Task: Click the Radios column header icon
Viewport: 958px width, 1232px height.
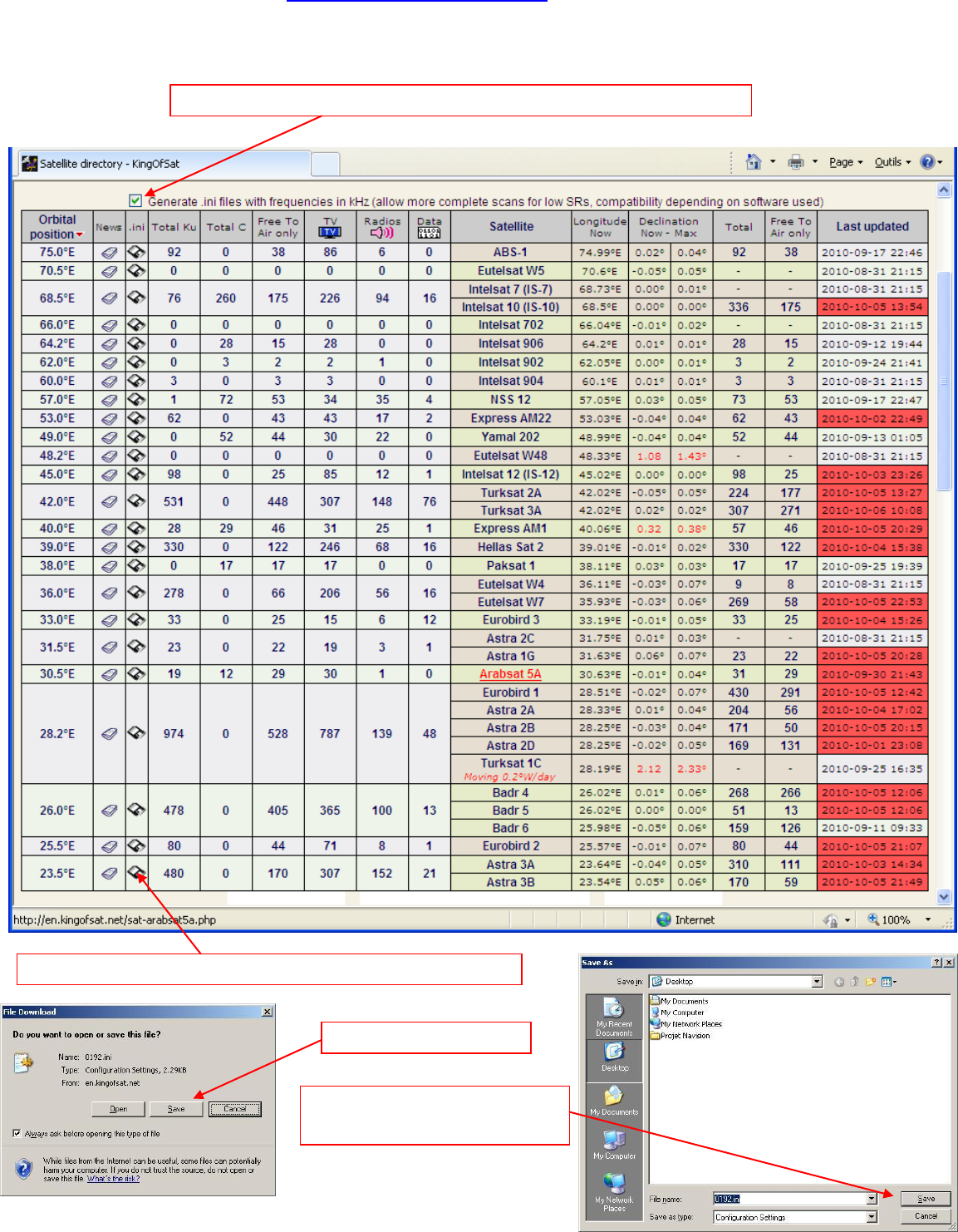Action: (381, 233)
